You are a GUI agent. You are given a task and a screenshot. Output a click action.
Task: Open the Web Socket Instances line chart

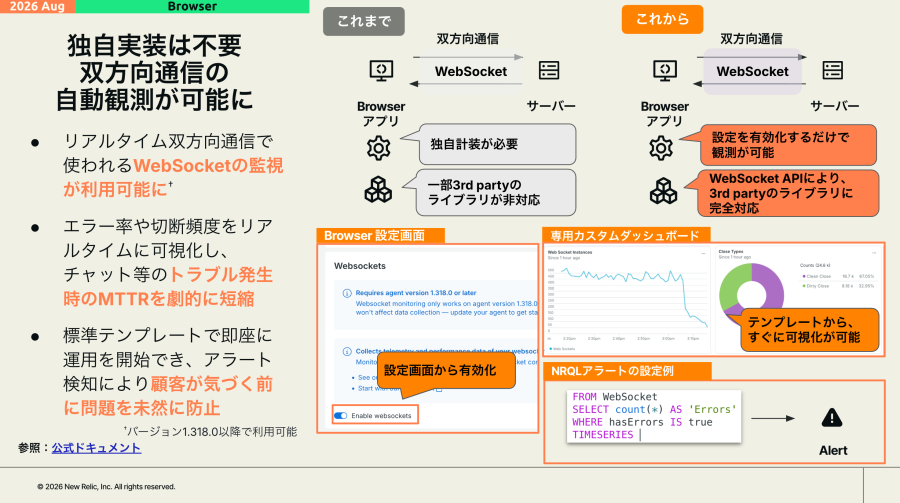pos(628,299)
